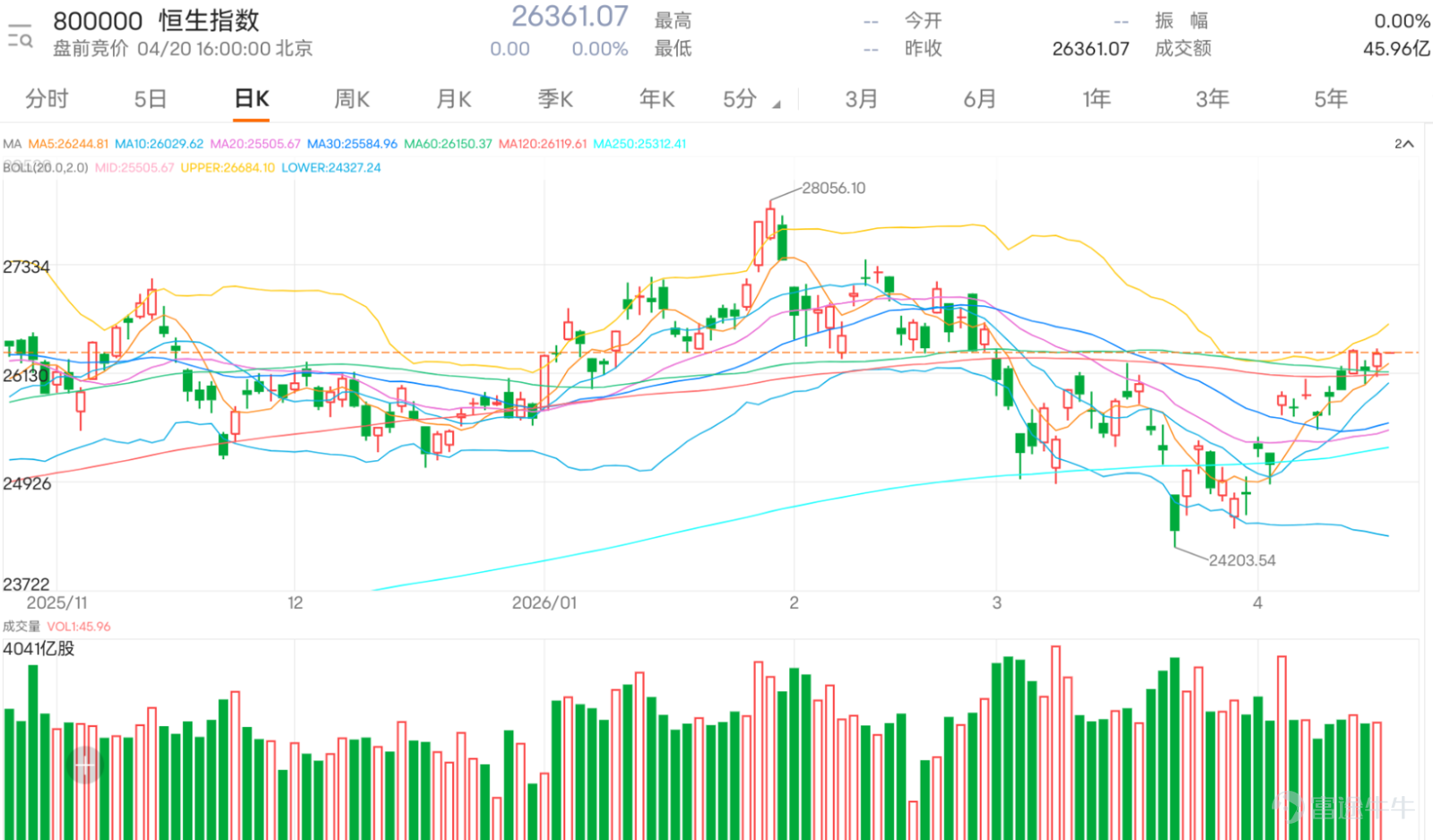Click the 28056.10 high price marker
This screenshot has width=1433, height=840.
(833, 188)
